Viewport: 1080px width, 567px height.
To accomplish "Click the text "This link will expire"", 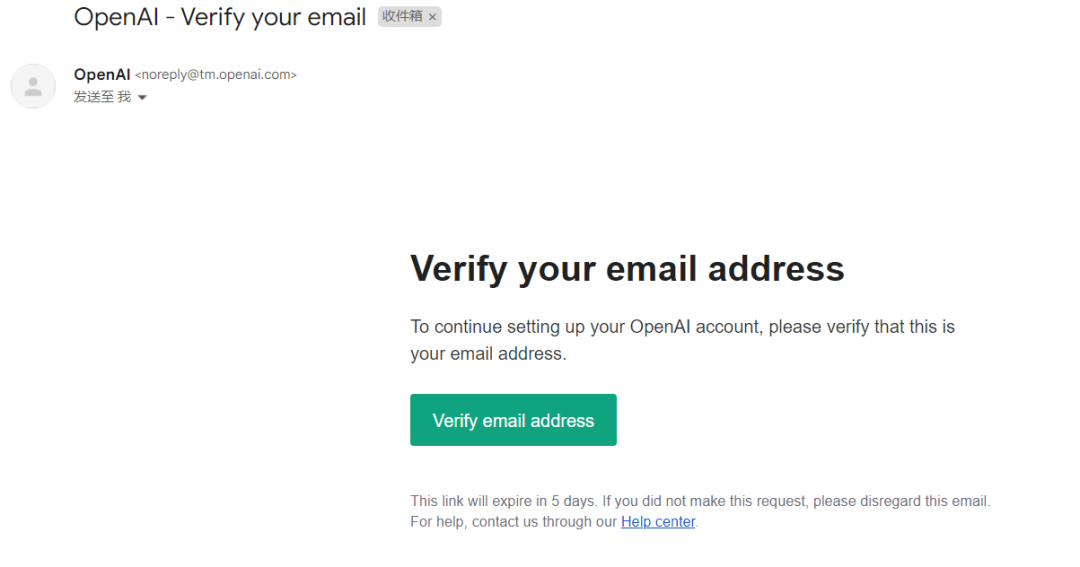I will tap(471, 501).
